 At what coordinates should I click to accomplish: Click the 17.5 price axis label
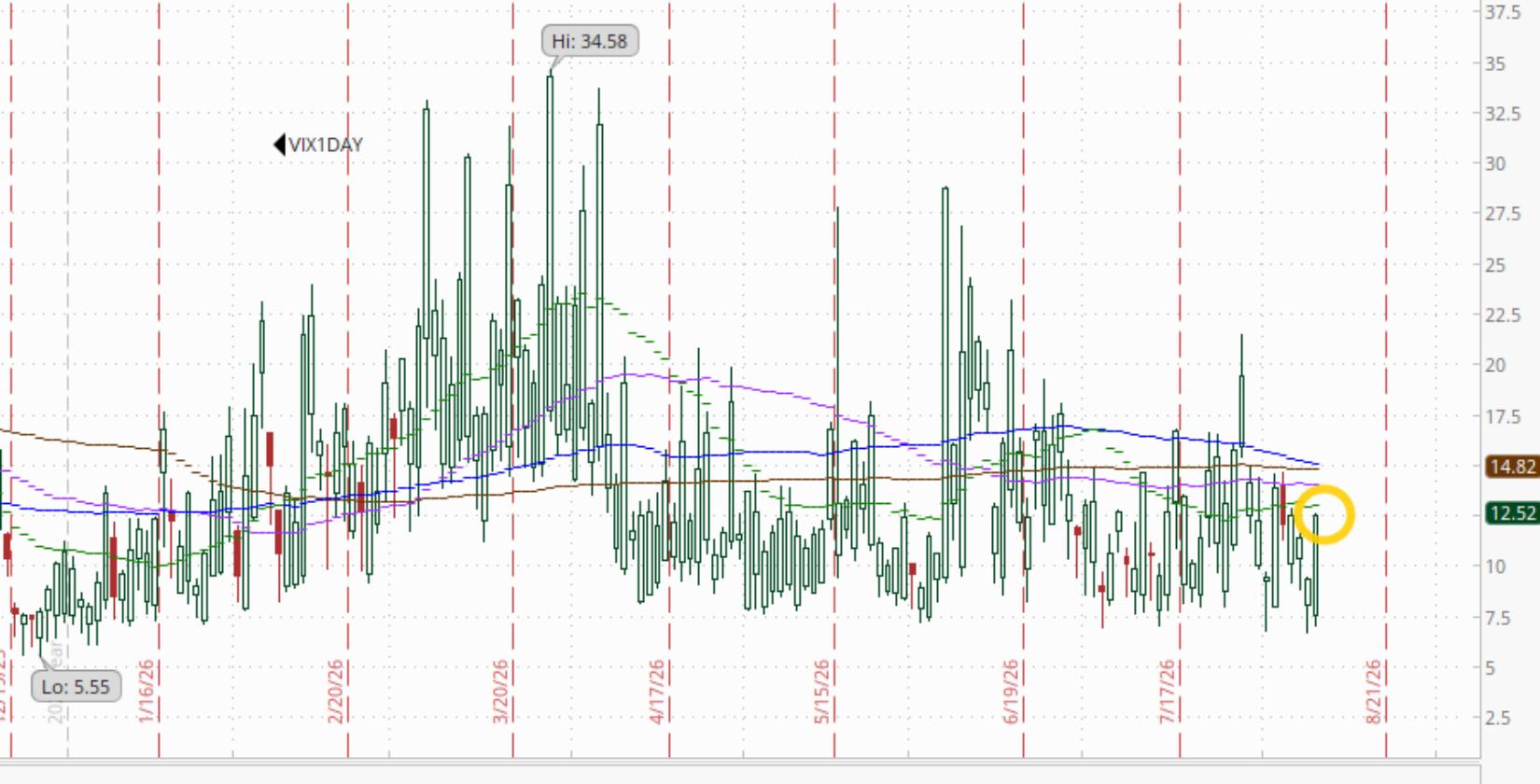tap(1505, 416)
